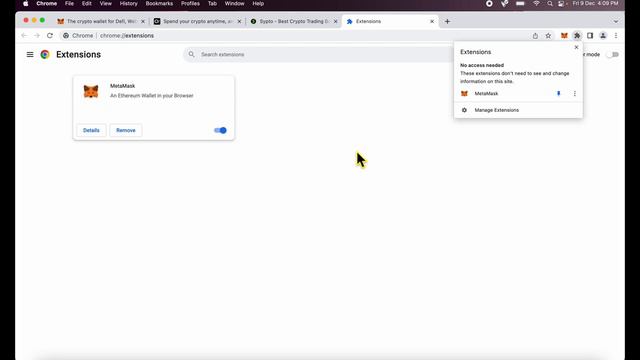Open the Apple menu
Image resolution: width=640 pixels, height=360 pixels.
pyautogui.click(x=26, y=4)
